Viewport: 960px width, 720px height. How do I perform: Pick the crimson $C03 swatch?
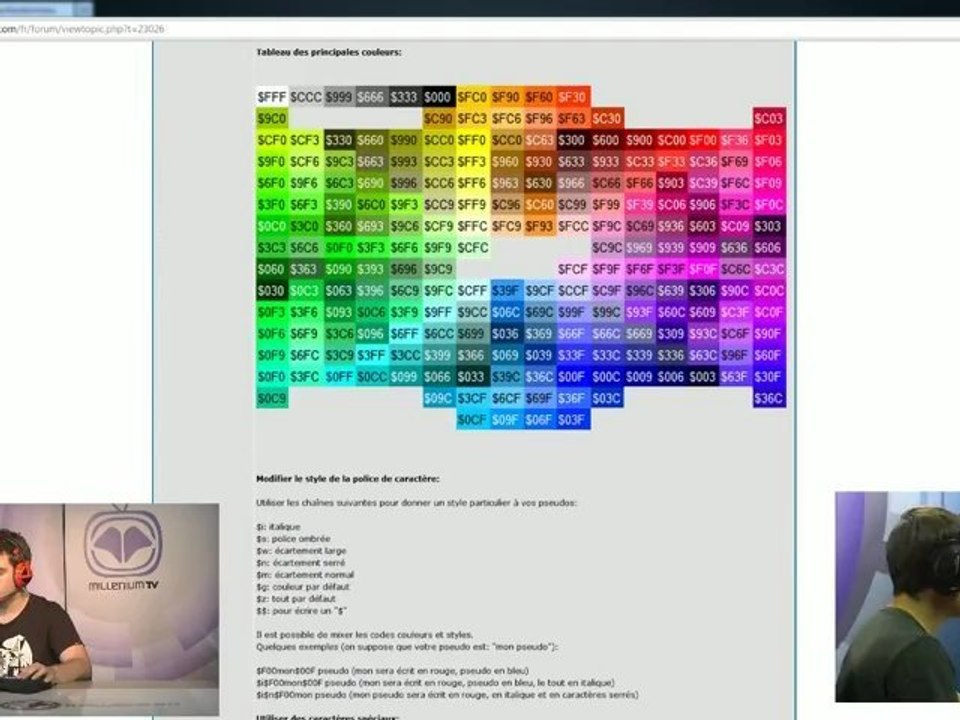tap(769, 118)
